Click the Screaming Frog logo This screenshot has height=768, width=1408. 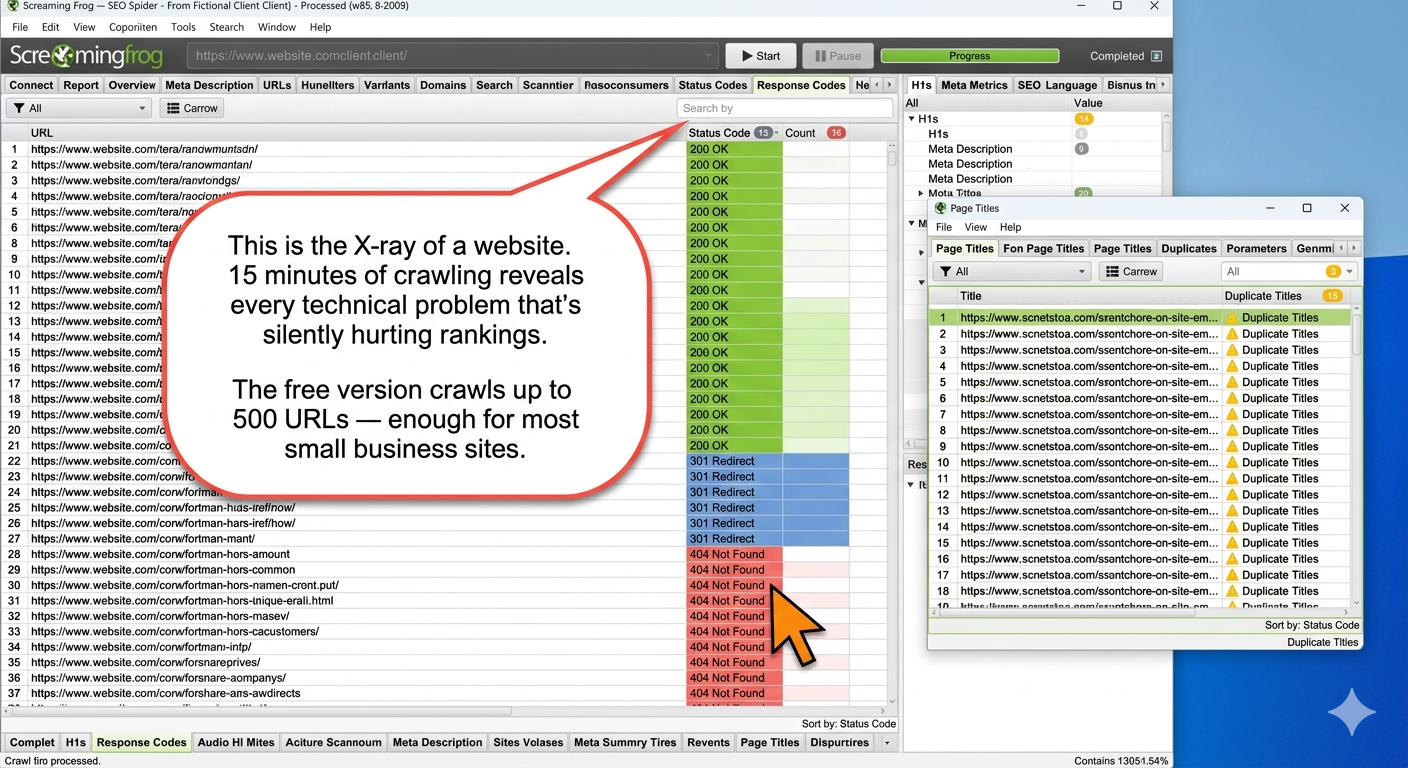point(88,56)
